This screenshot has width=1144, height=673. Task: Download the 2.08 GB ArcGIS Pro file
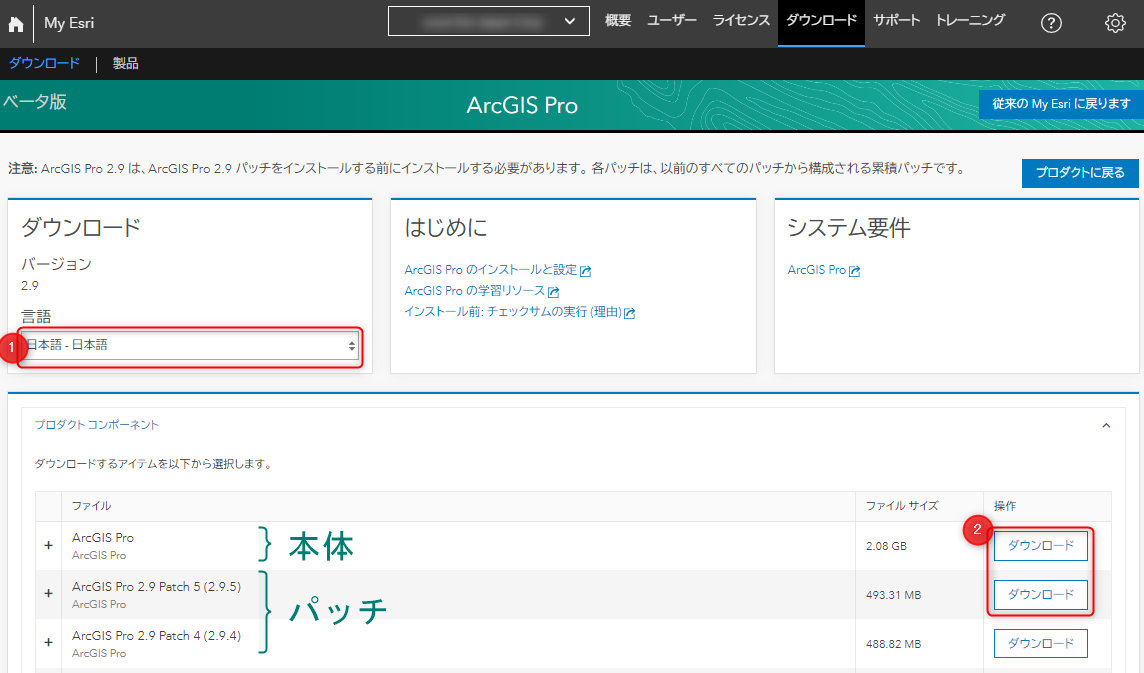1040,546
